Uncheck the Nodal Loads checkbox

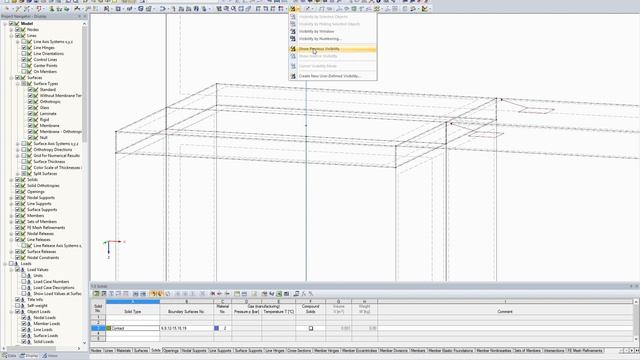(24, 318)
